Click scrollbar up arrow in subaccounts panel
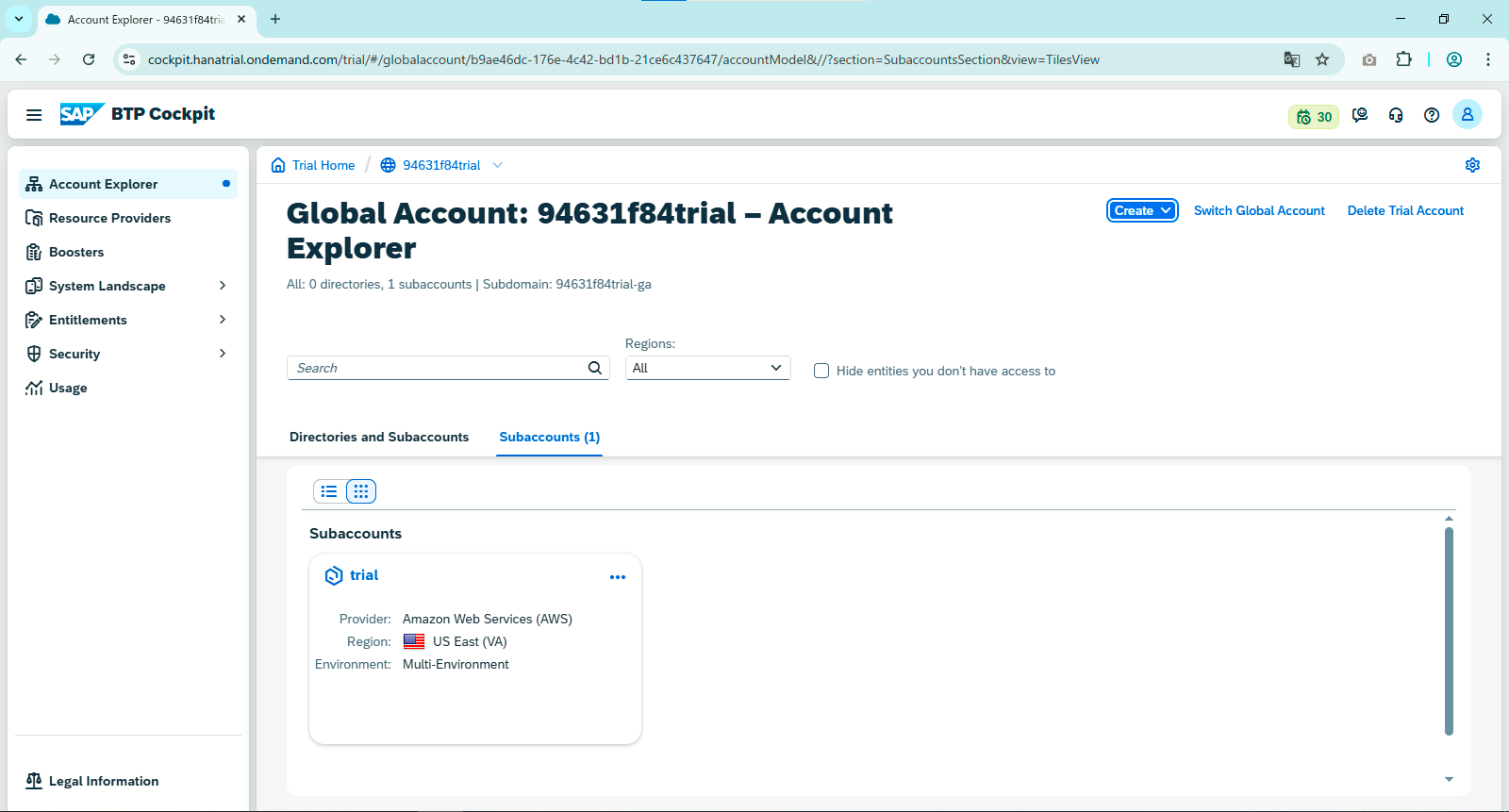 click(1449, 518)
